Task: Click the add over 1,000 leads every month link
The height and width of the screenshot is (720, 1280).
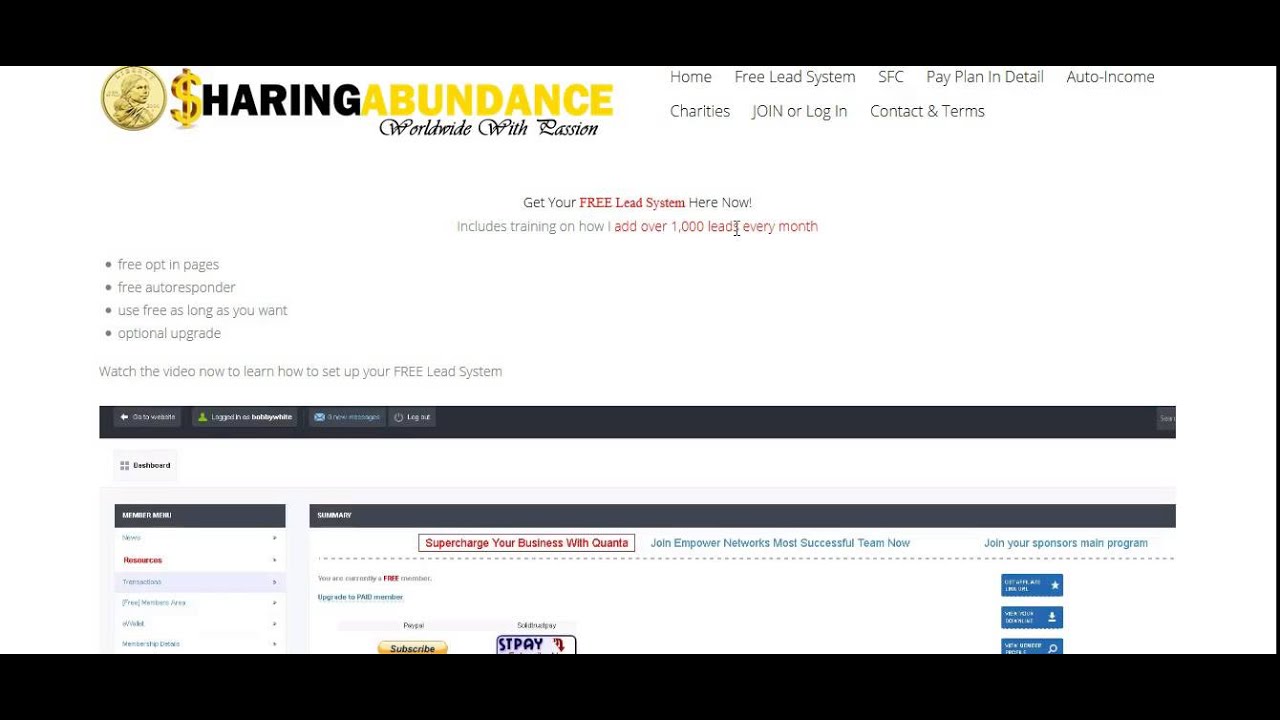Action: pyautogui.click(x=716, y=227)
